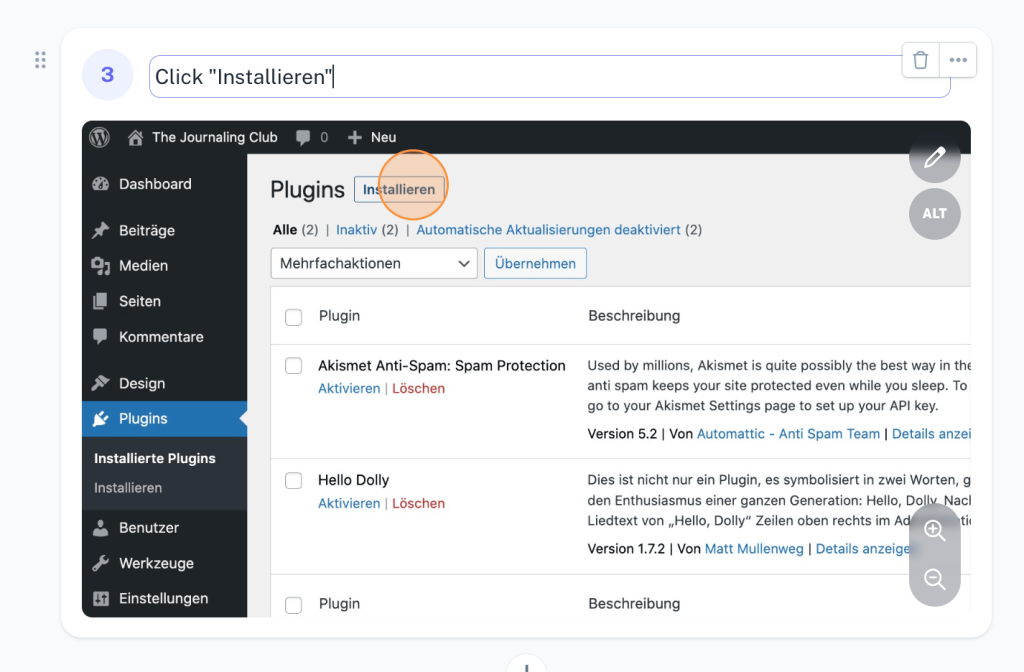Click the trash delete step icon

pyautogui.click(x=920, y=60)
